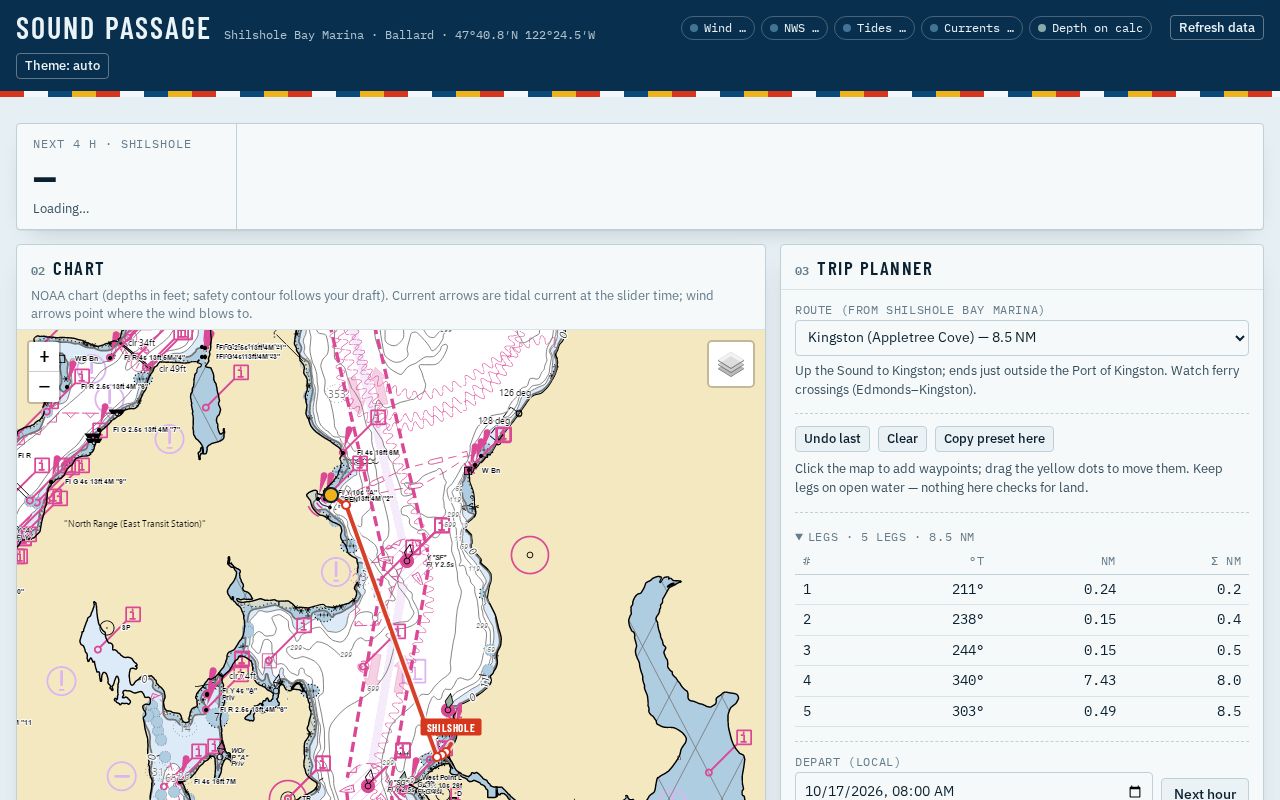Open the calendar picker in Depart field
The width and height of the screenshot is (1280, 800).
coord(1135,792)
